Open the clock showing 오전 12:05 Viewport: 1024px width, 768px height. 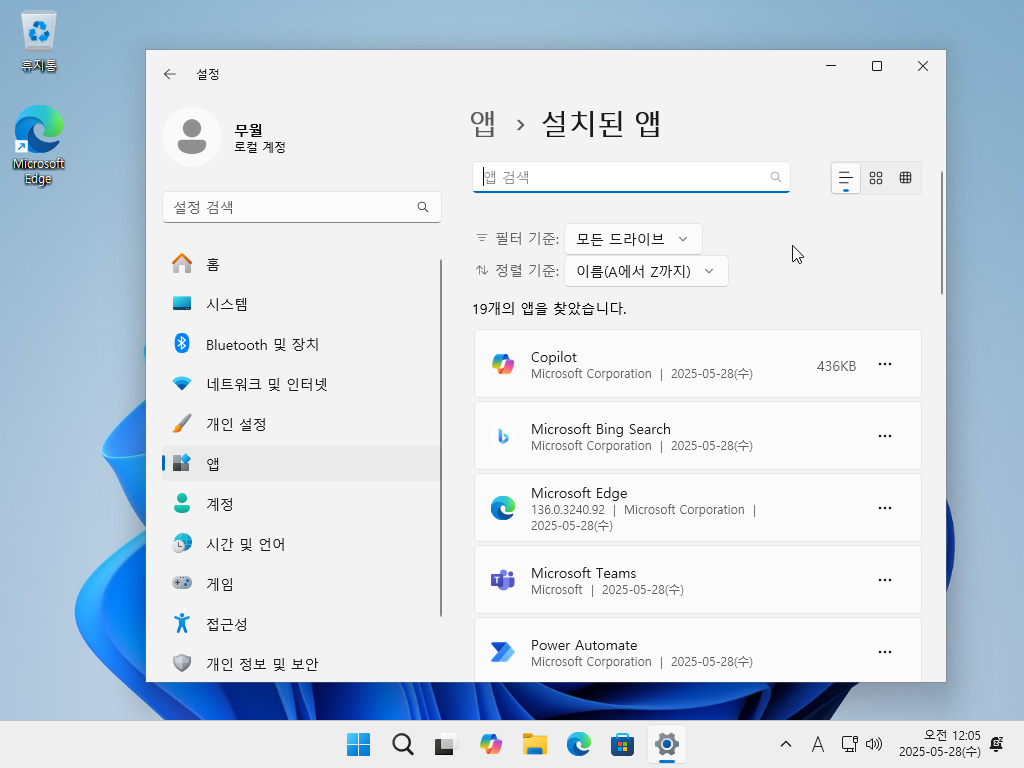tap(939, 744)
